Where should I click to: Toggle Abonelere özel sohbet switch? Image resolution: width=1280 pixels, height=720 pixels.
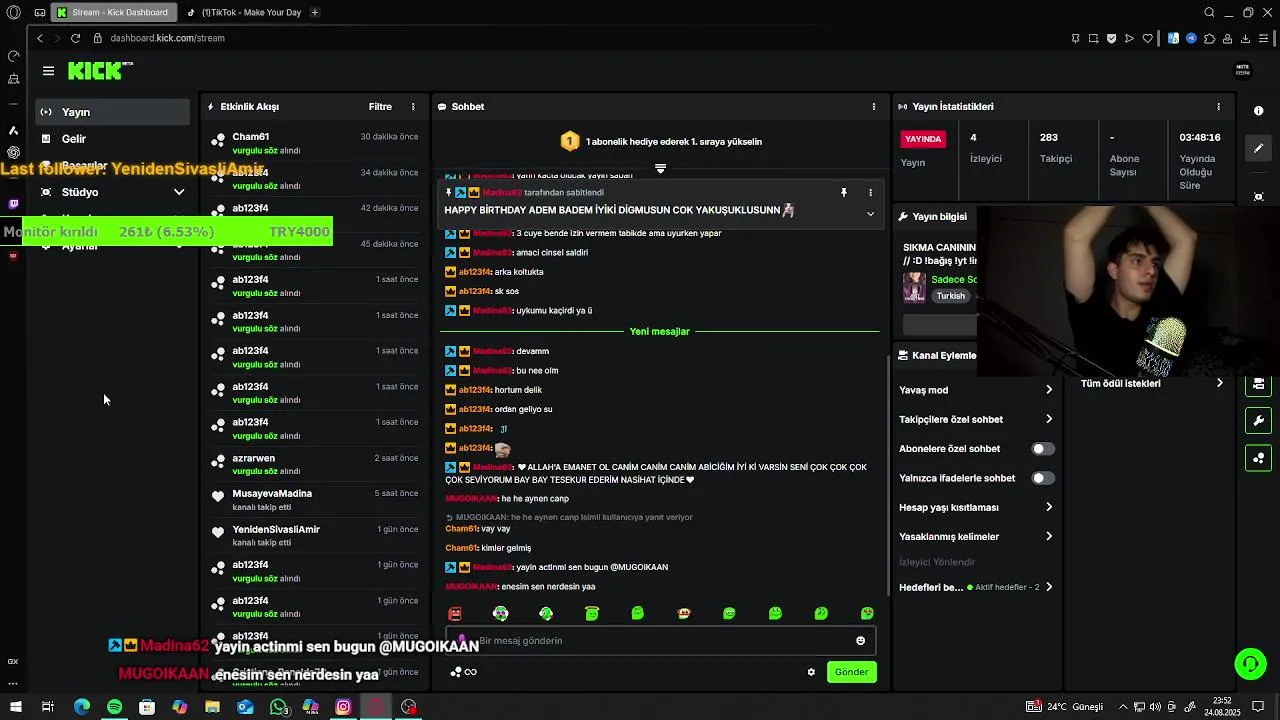1042,449
